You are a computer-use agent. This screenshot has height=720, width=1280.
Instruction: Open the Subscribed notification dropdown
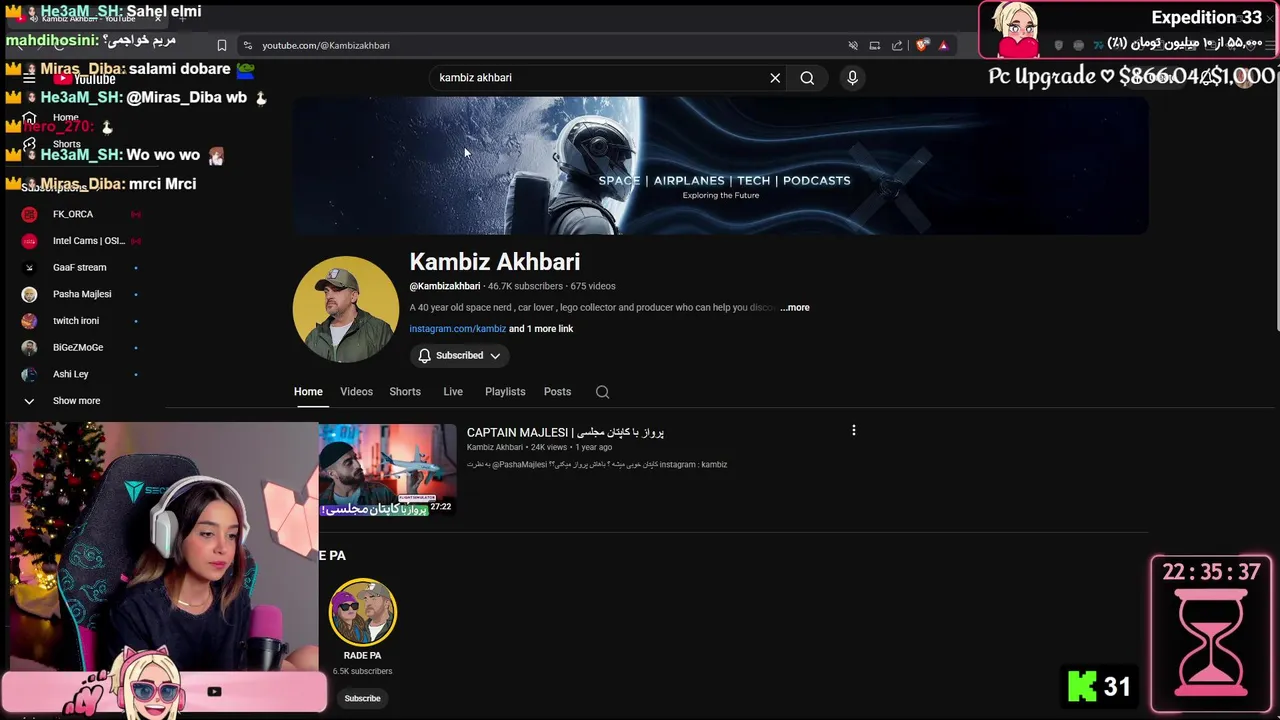459,356
